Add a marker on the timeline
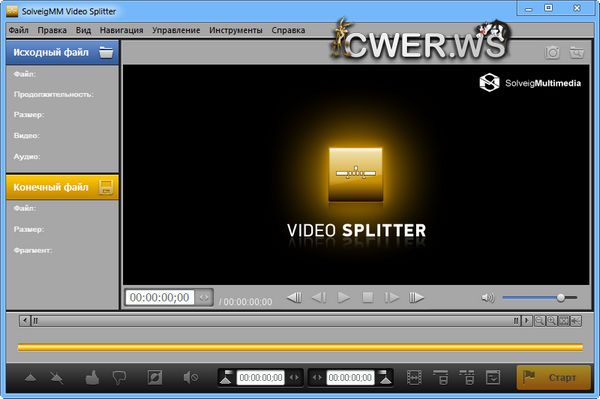Image resolution: width=600 pixels, height=399 pixels. tap(31, 378)
